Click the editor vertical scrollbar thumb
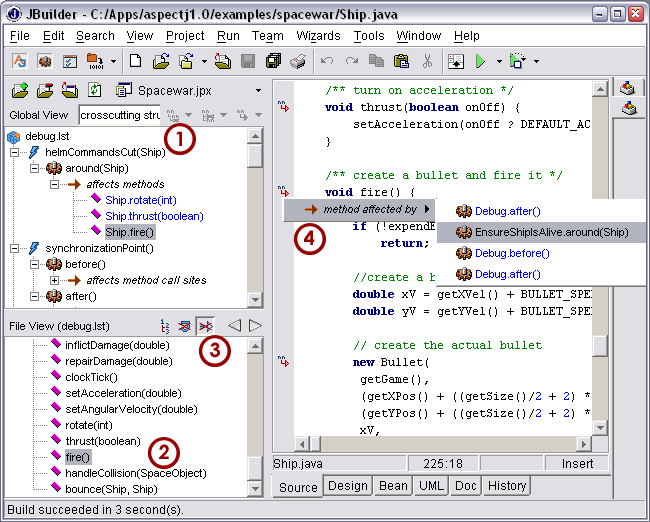 599,345
